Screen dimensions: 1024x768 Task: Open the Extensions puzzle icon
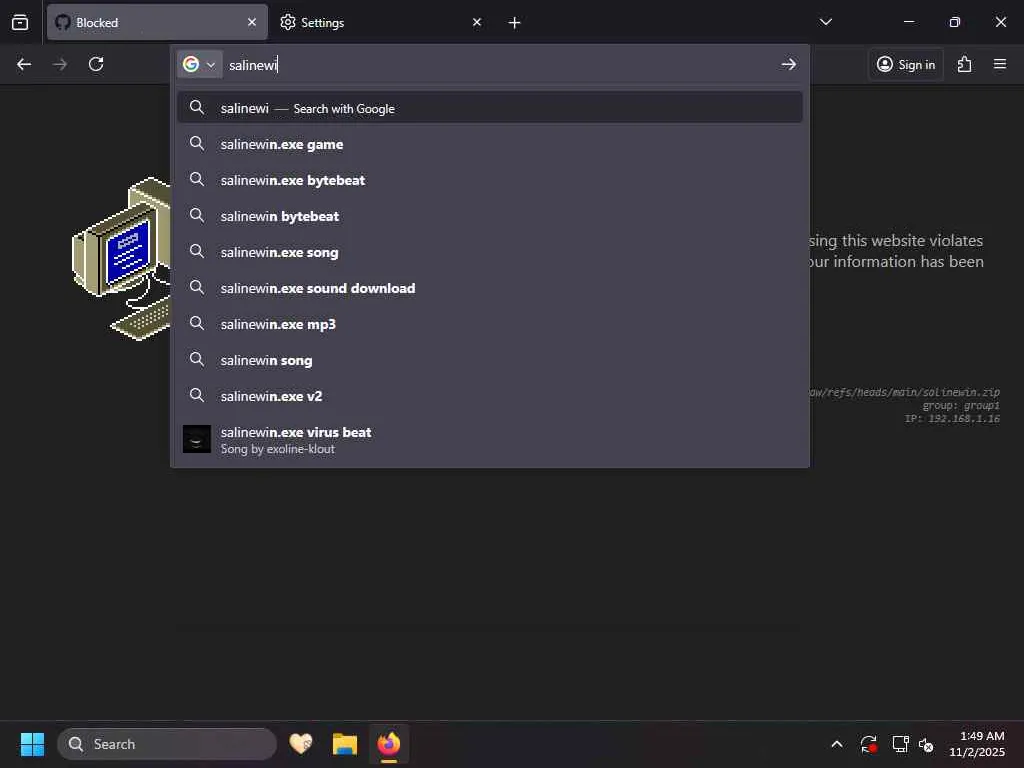coord(965,64)
